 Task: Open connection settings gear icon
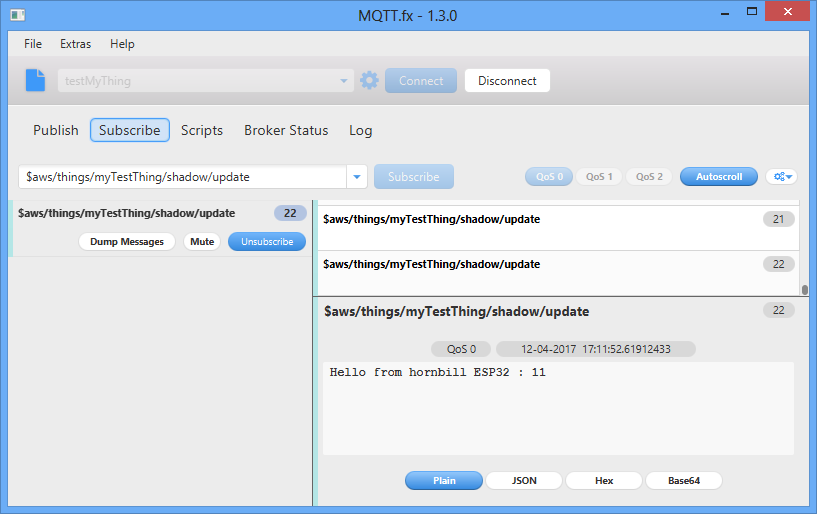[x=370, y=80]
